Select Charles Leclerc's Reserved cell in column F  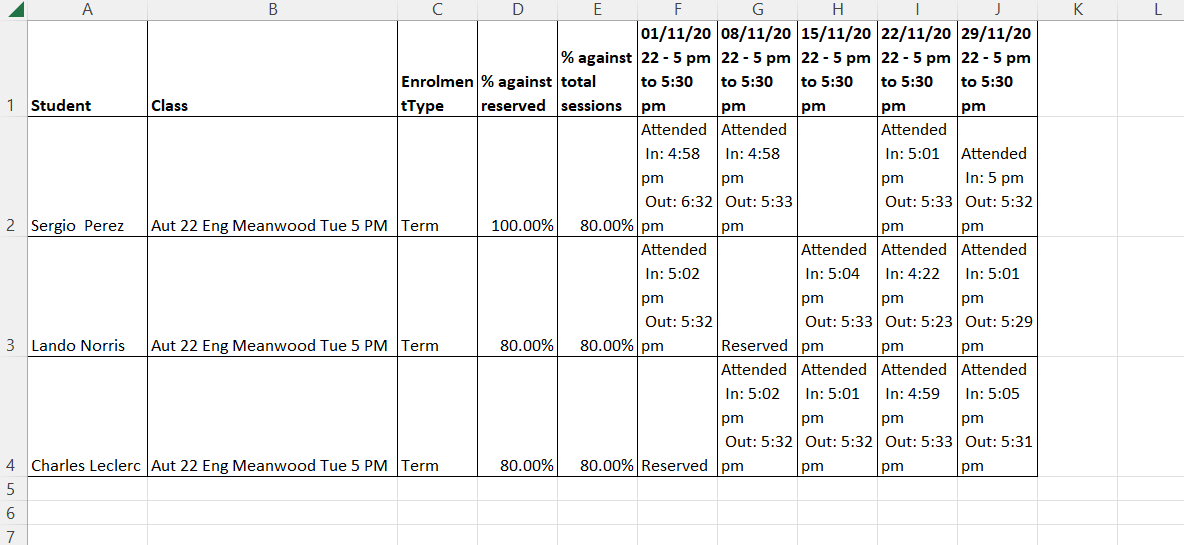677,417
